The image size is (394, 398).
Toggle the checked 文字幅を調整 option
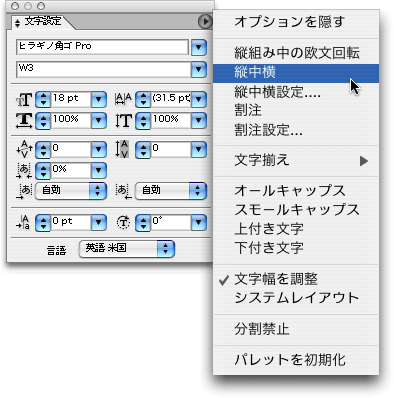click(296, 279)
